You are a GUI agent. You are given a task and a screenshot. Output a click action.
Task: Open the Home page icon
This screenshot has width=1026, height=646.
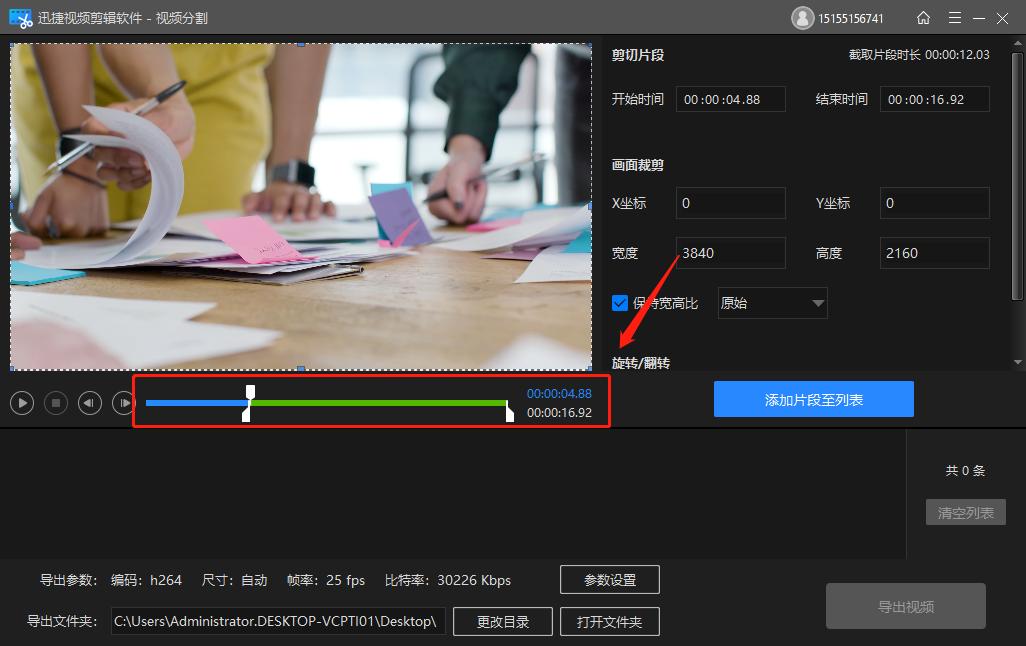923,18
